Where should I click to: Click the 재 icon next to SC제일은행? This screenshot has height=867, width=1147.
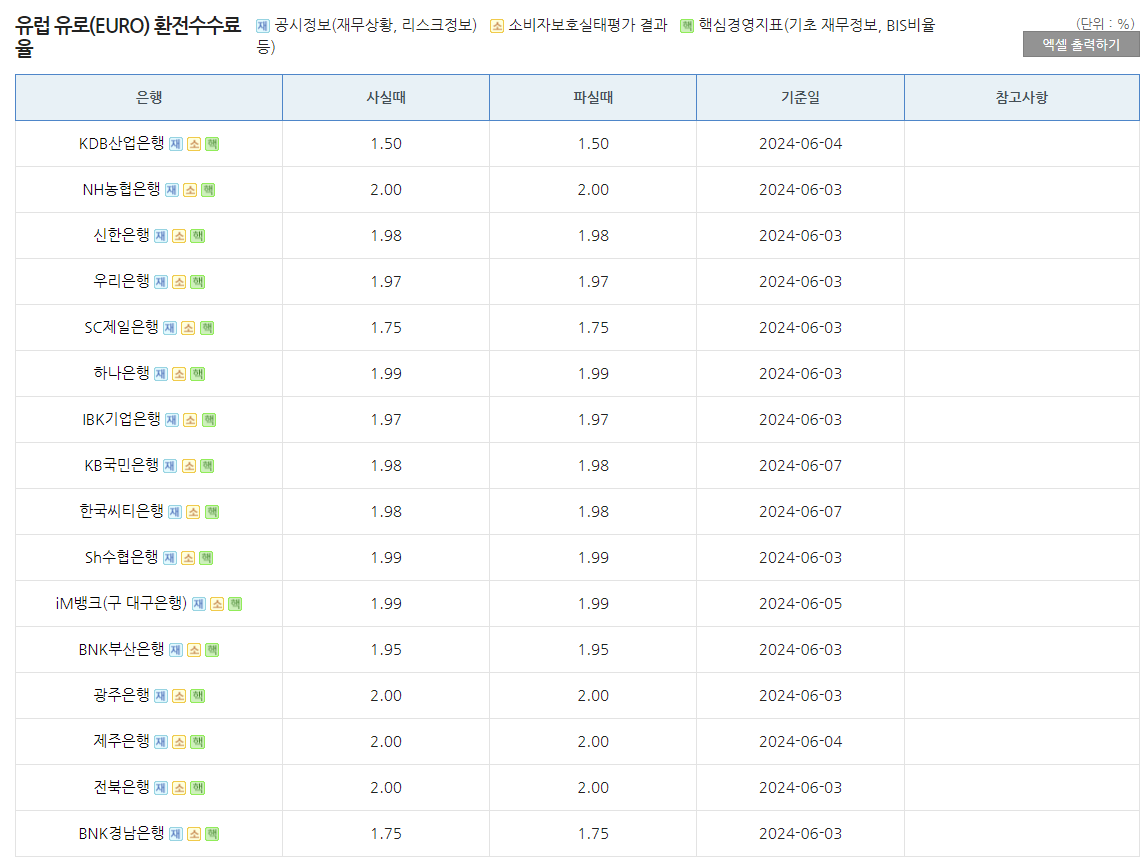[172, 327]
